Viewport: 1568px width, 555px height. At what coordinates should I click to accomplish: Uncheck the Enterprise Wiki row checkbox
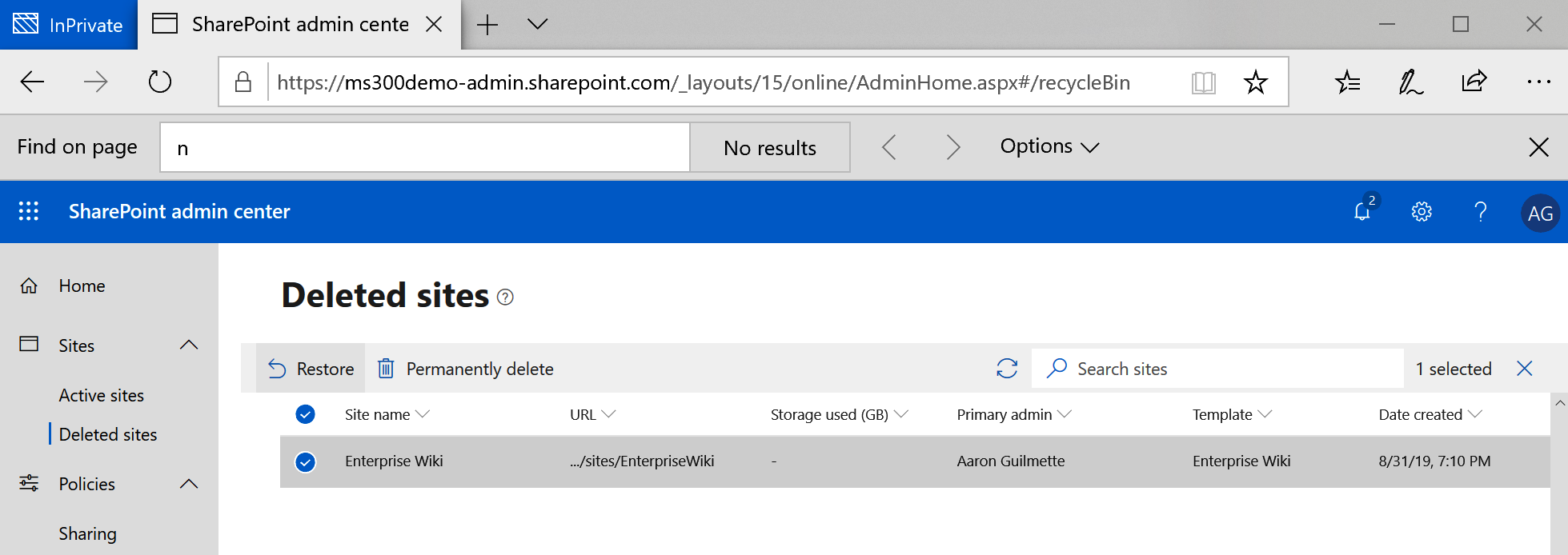(x=305, y=462)
